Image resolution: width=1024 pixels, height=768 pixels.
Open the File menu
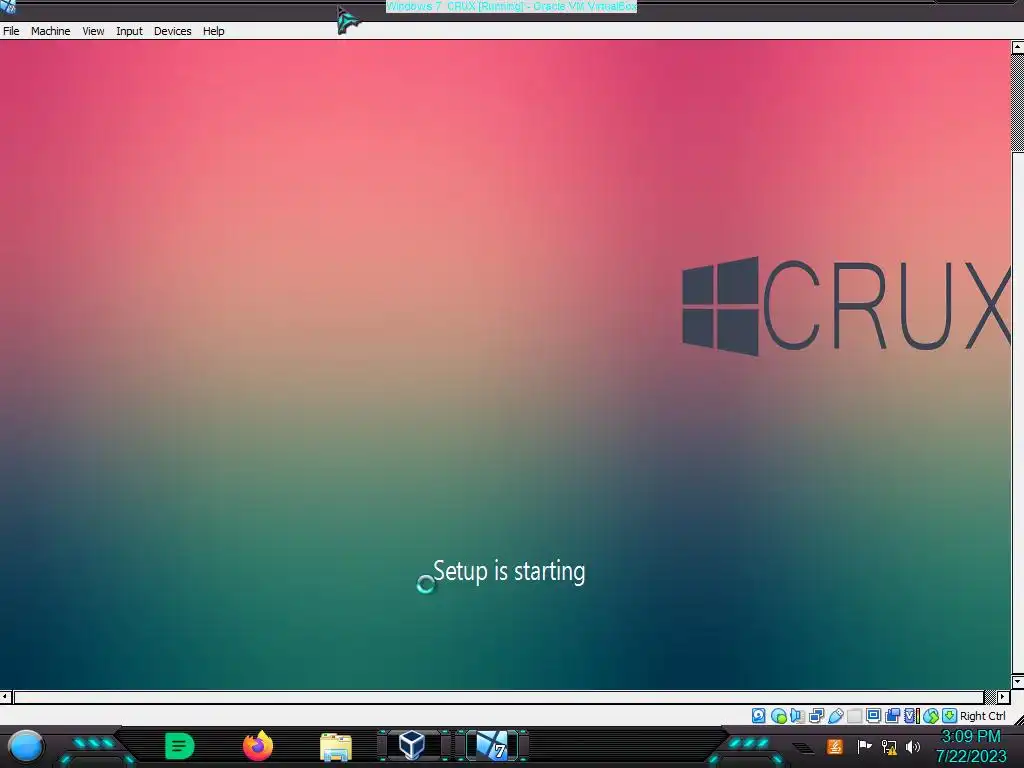11,31
